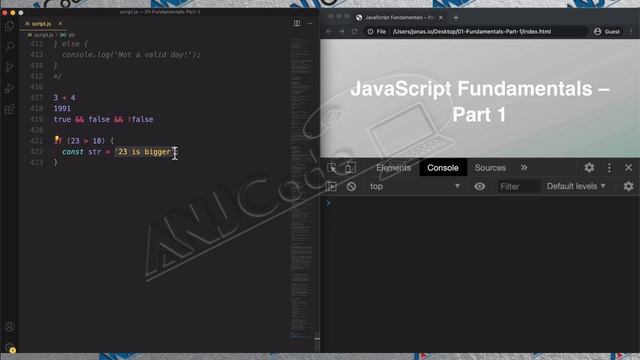Activate the inspect element picker
This screenshot has height=360, width=640.
tap(332, 168)
